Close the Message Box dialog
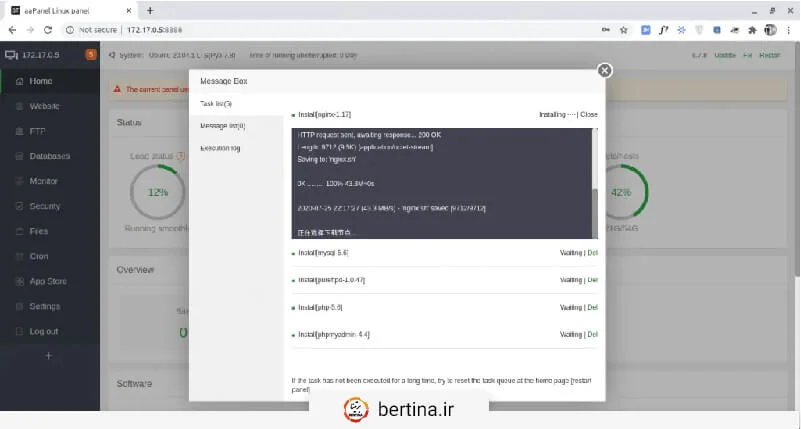The image size is (801, 429). (603, 70)
